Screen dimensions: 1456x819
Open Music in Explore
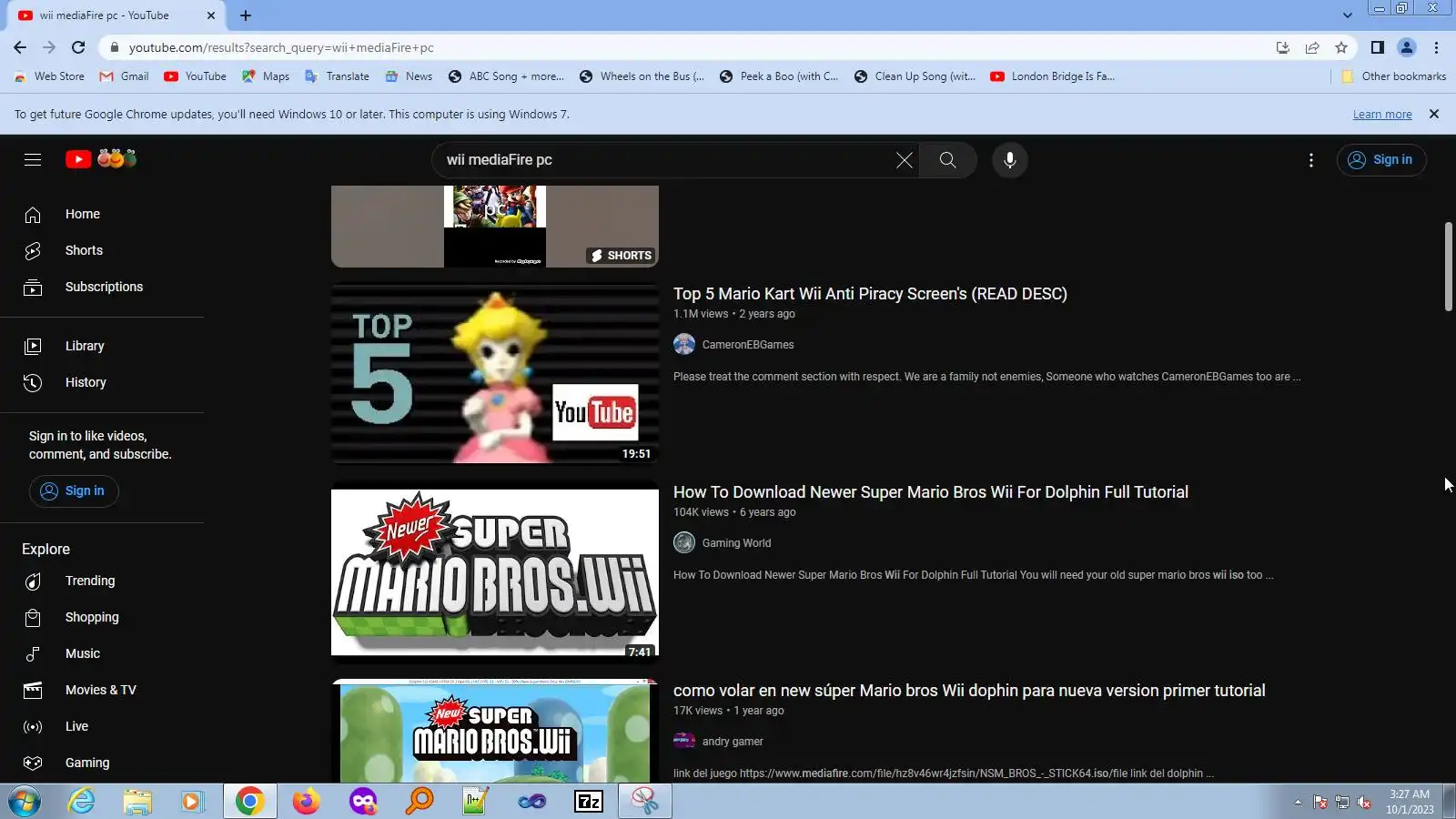coord(102,653)
